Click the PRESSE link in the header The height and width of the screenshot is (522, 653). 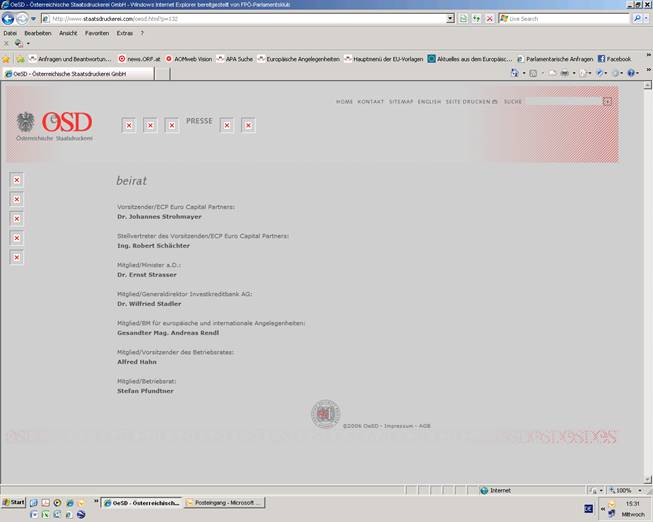[x=199, y=121]
